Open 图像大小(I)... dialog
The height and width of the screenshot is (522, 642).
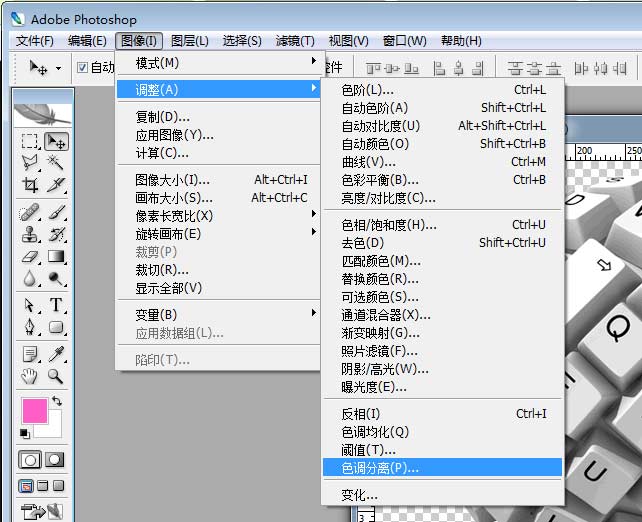(x=218, y=179)
